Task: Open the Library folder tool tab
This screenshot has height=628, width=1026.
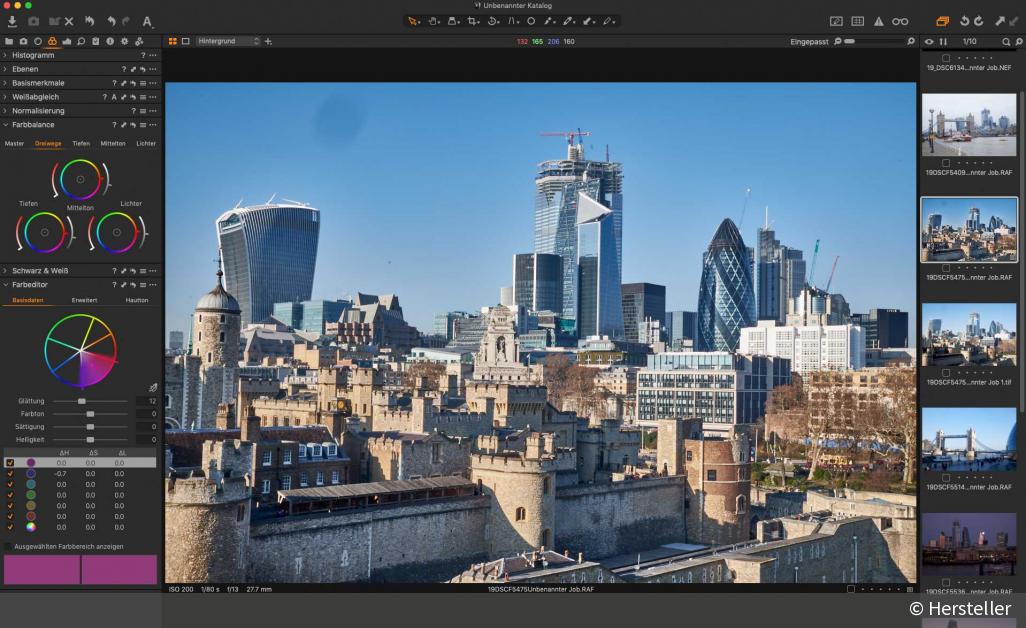Action: (9, 41)
